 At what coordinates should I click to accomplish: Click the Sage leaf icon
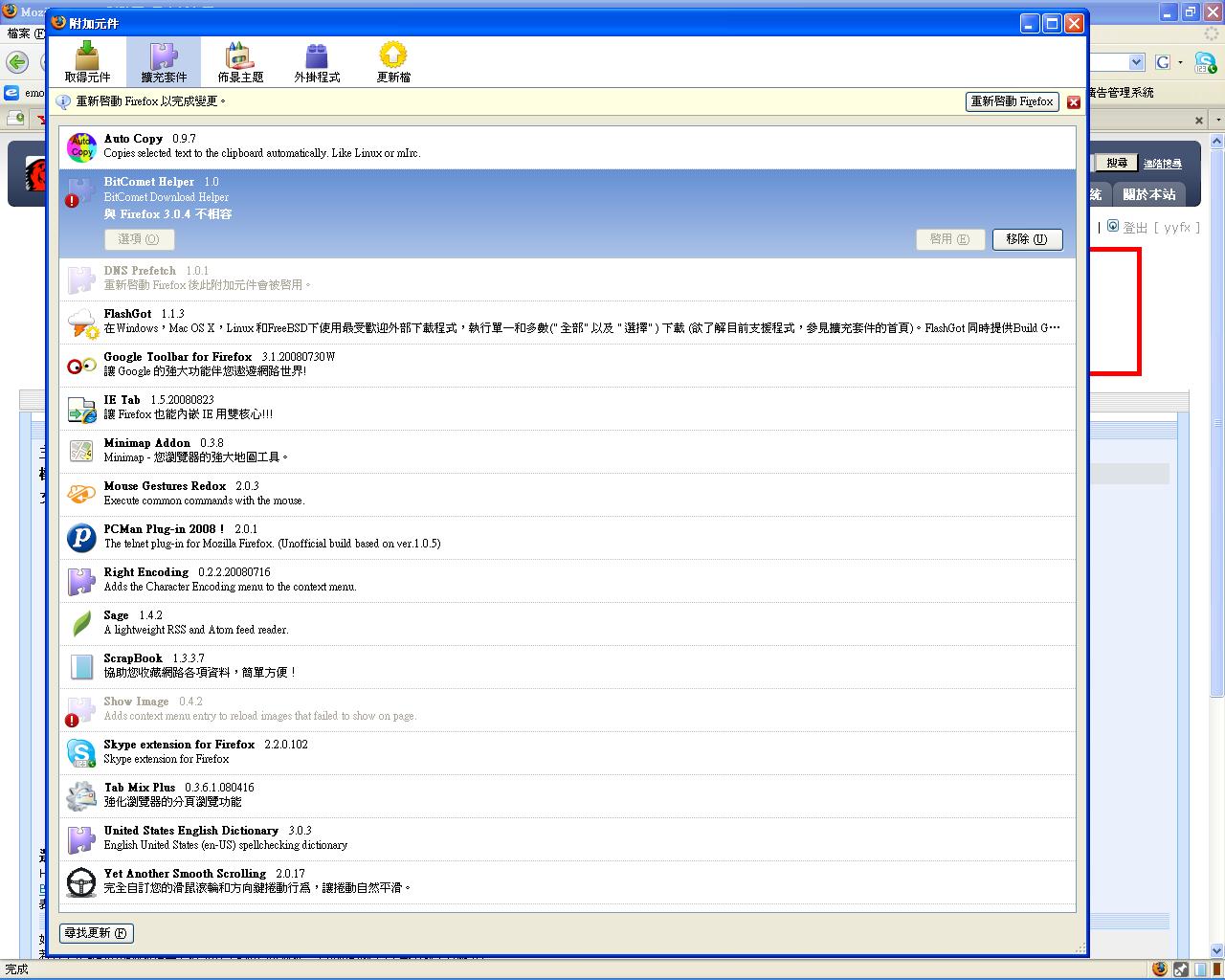point(81,623)
